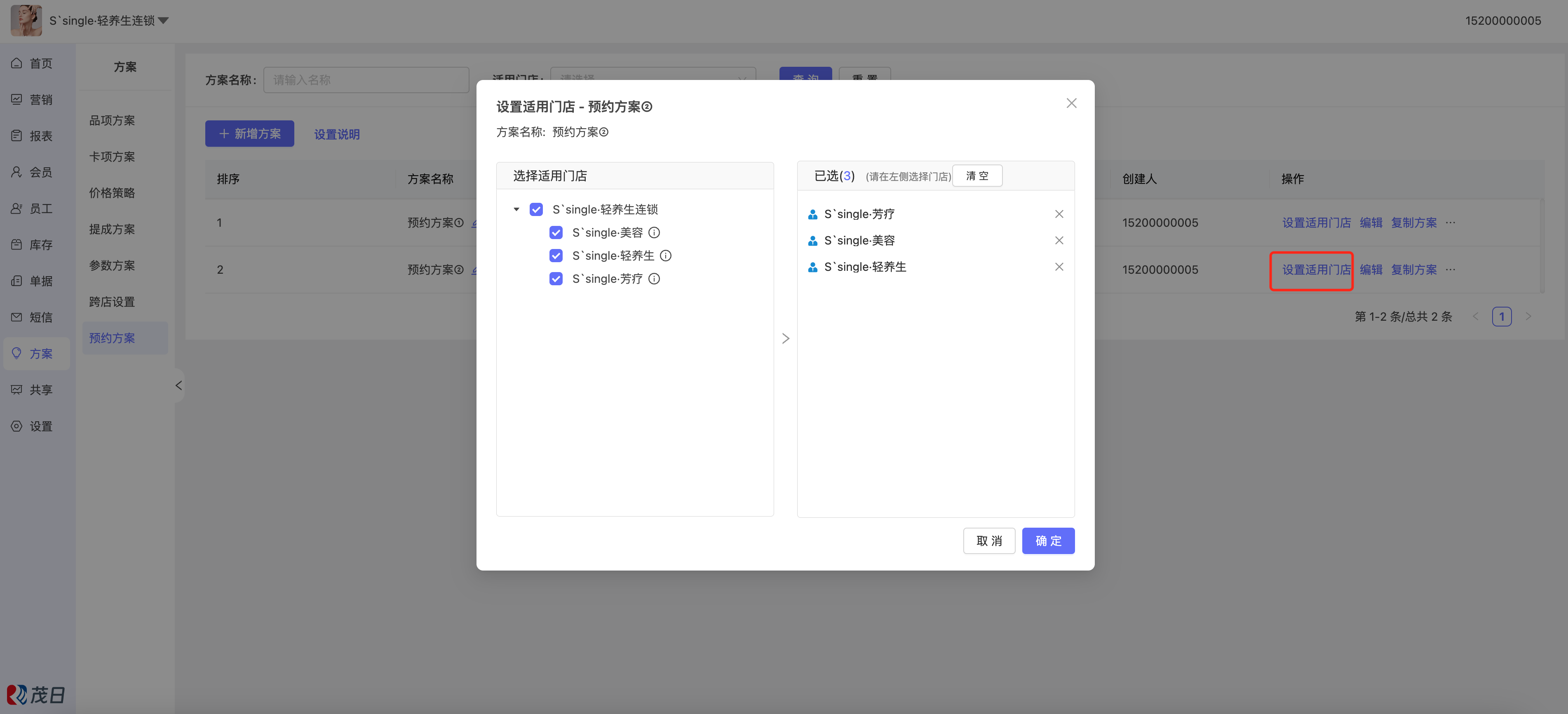
Task: Remove S`single·芳疗 from selected list
Action: [1059, 214]
